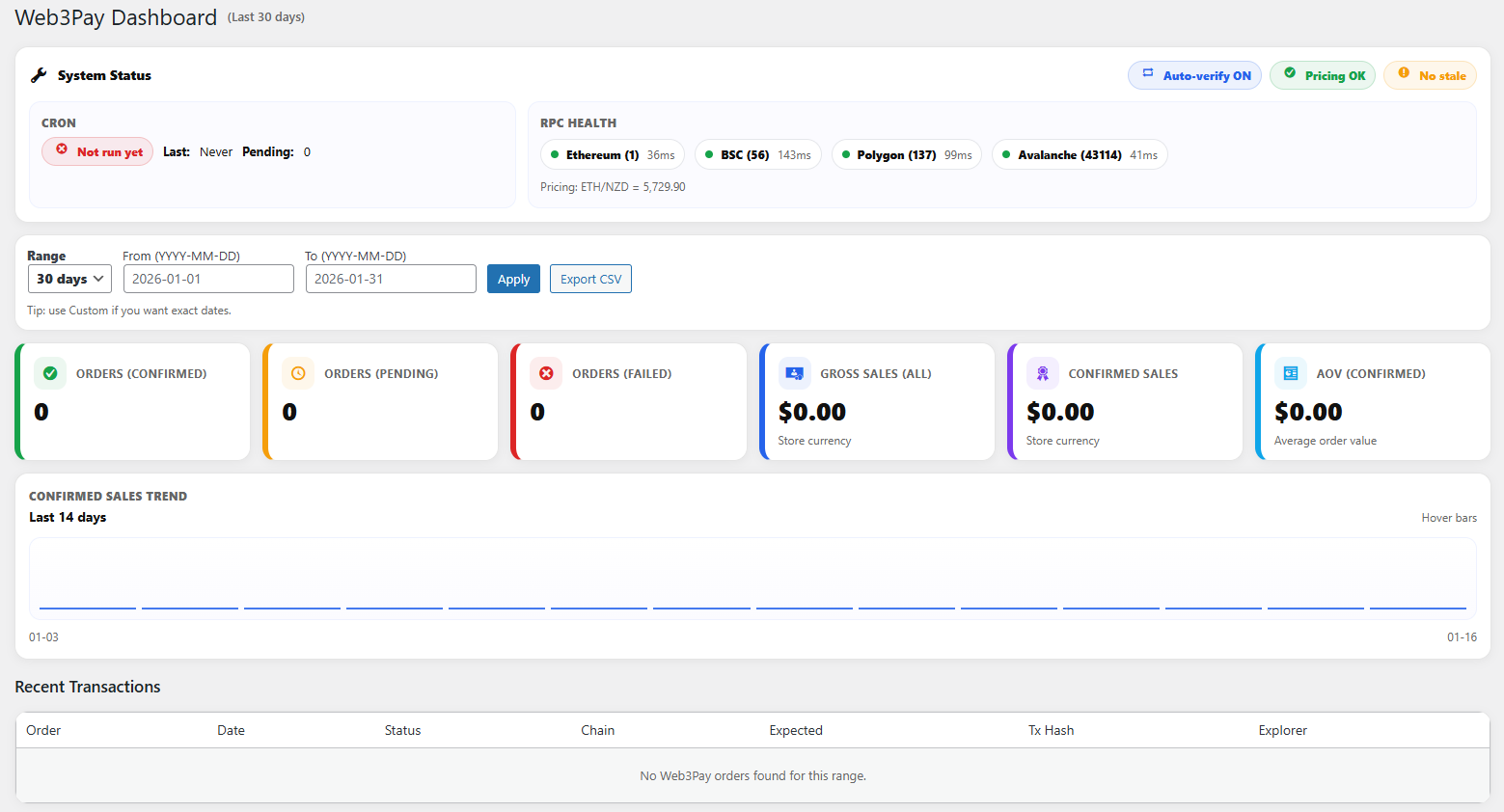Viewport: 1504px width, 812px height.
Task: Click the Web3Pay Dashboard title
Action: coord(116,17)
